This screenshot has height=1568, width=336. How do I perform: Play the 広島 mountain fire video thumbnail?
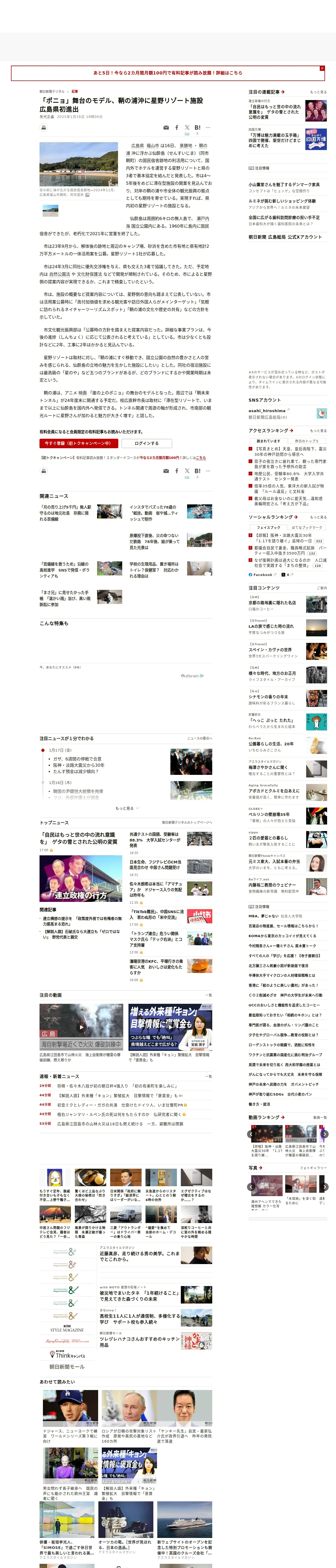pyautogui.click(x=81, y=1026)
